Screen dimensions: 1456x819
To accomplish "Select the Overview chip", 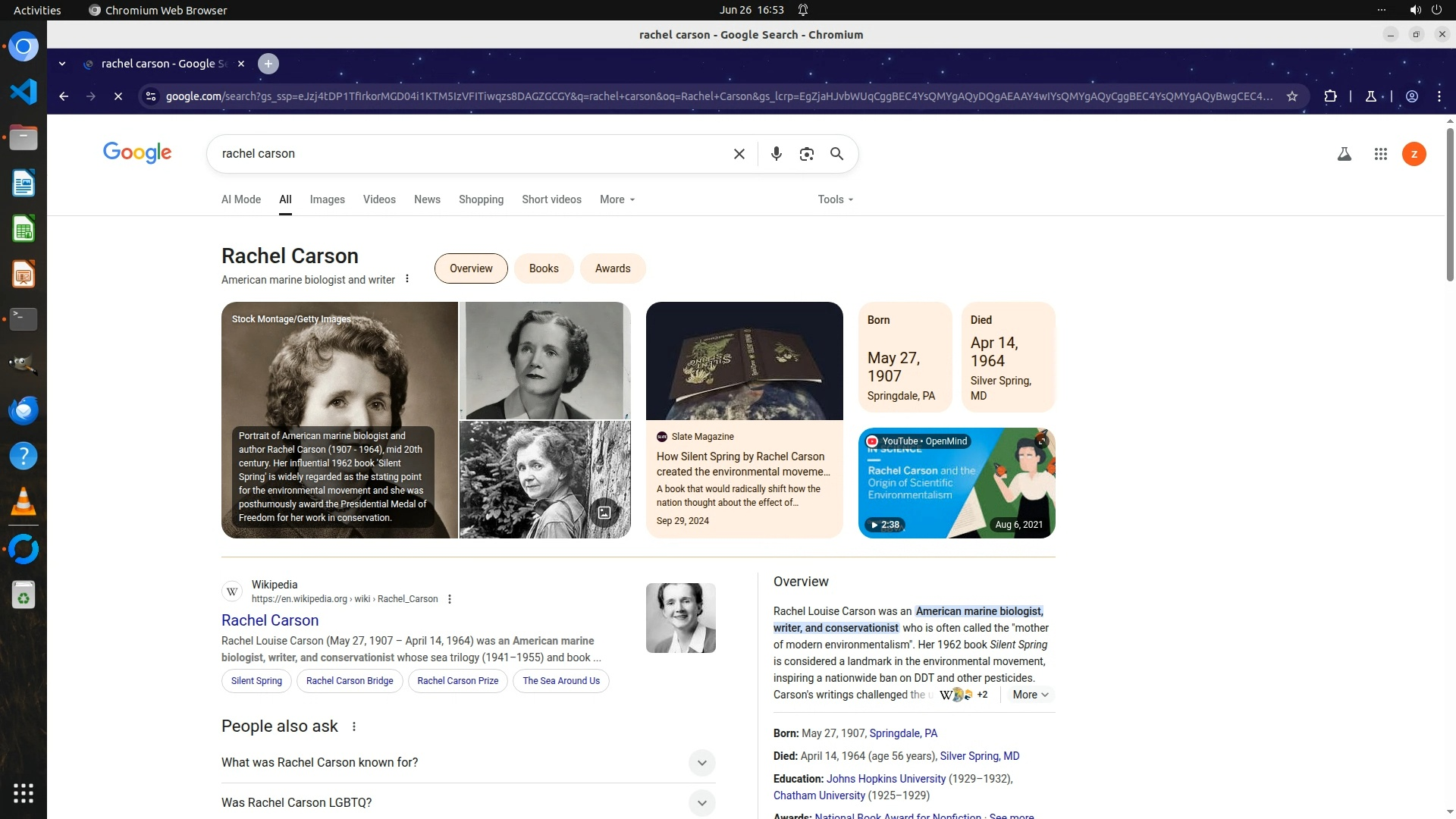I will click(470, 268).
